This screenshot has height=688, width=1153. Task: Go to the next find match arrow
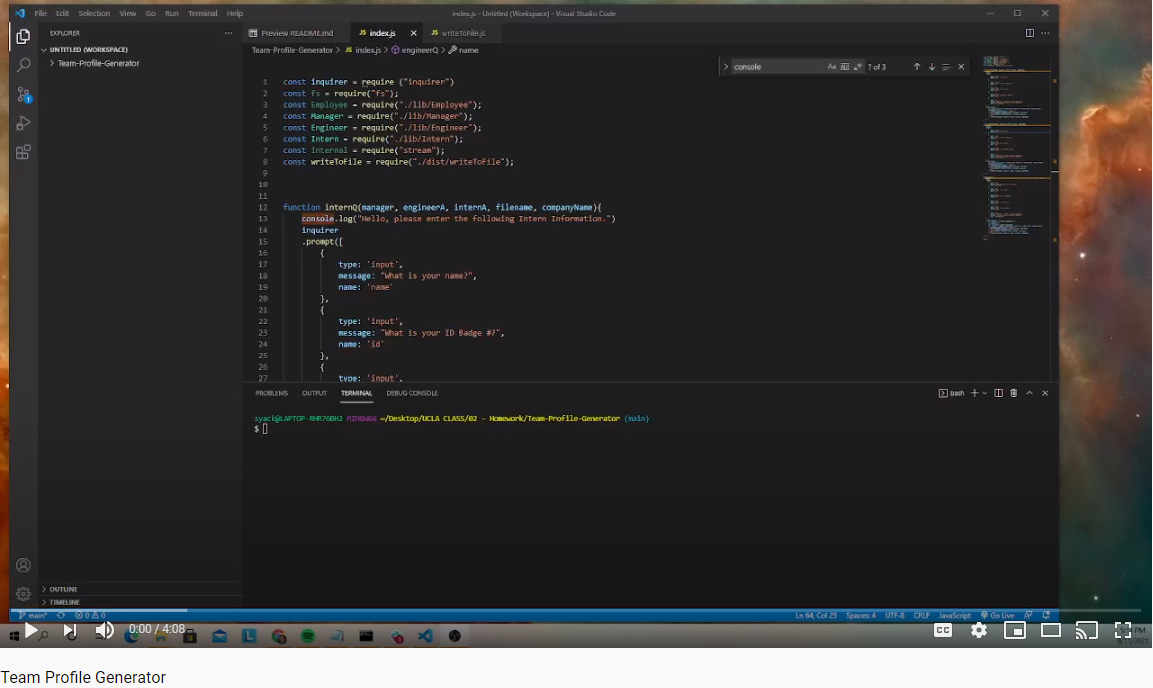point(931,67)
